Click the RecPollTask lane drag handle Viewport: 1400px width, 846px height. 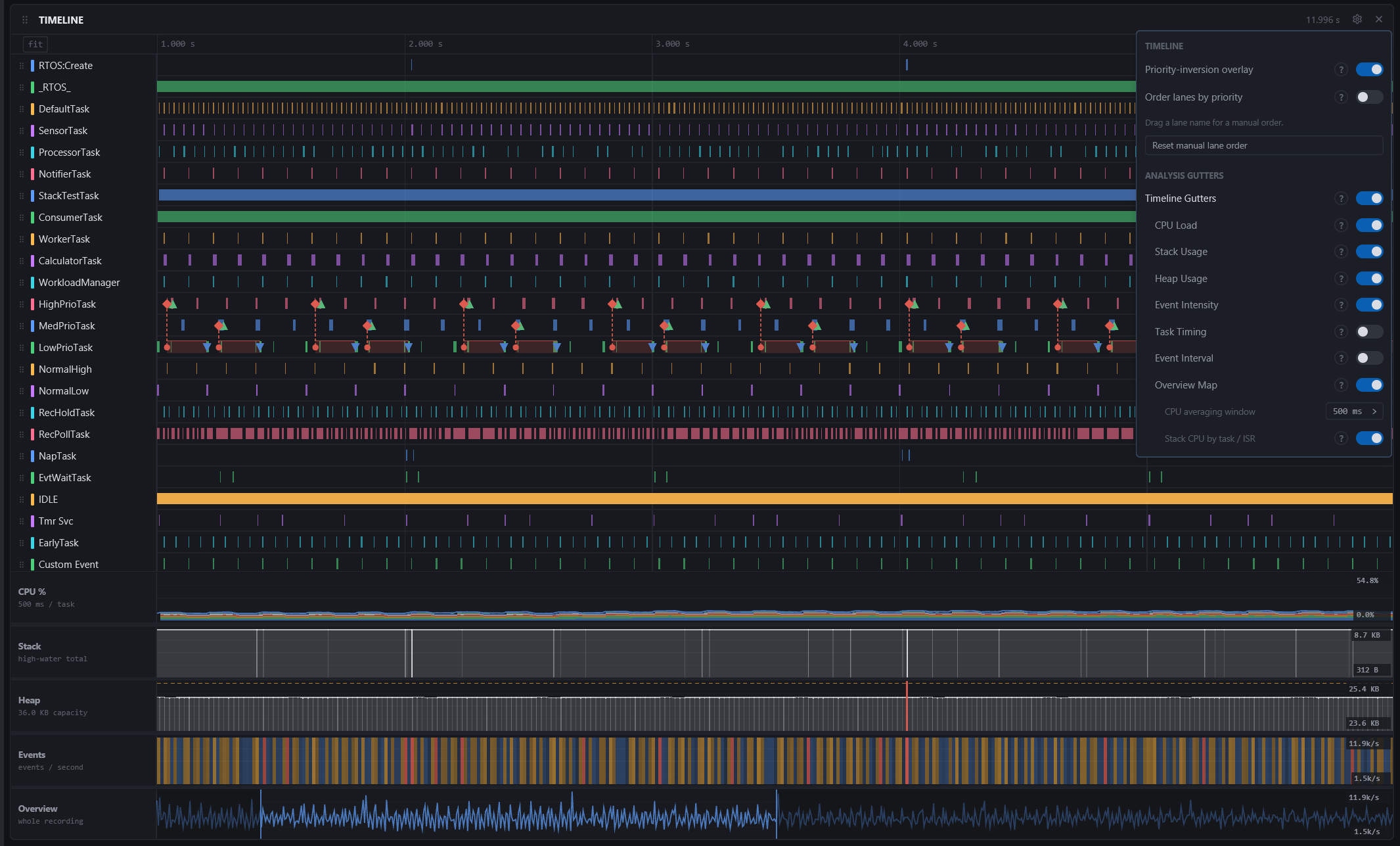22,435
